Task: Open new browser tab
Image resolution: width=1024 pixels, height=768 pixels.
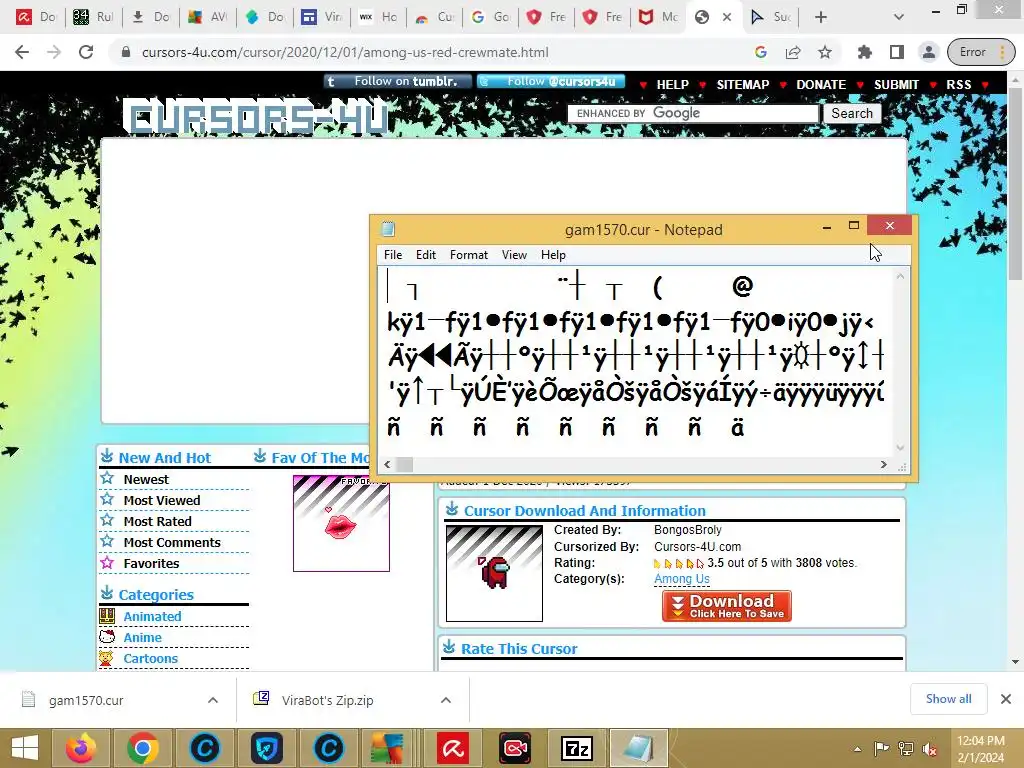Action: pos(821,17)
